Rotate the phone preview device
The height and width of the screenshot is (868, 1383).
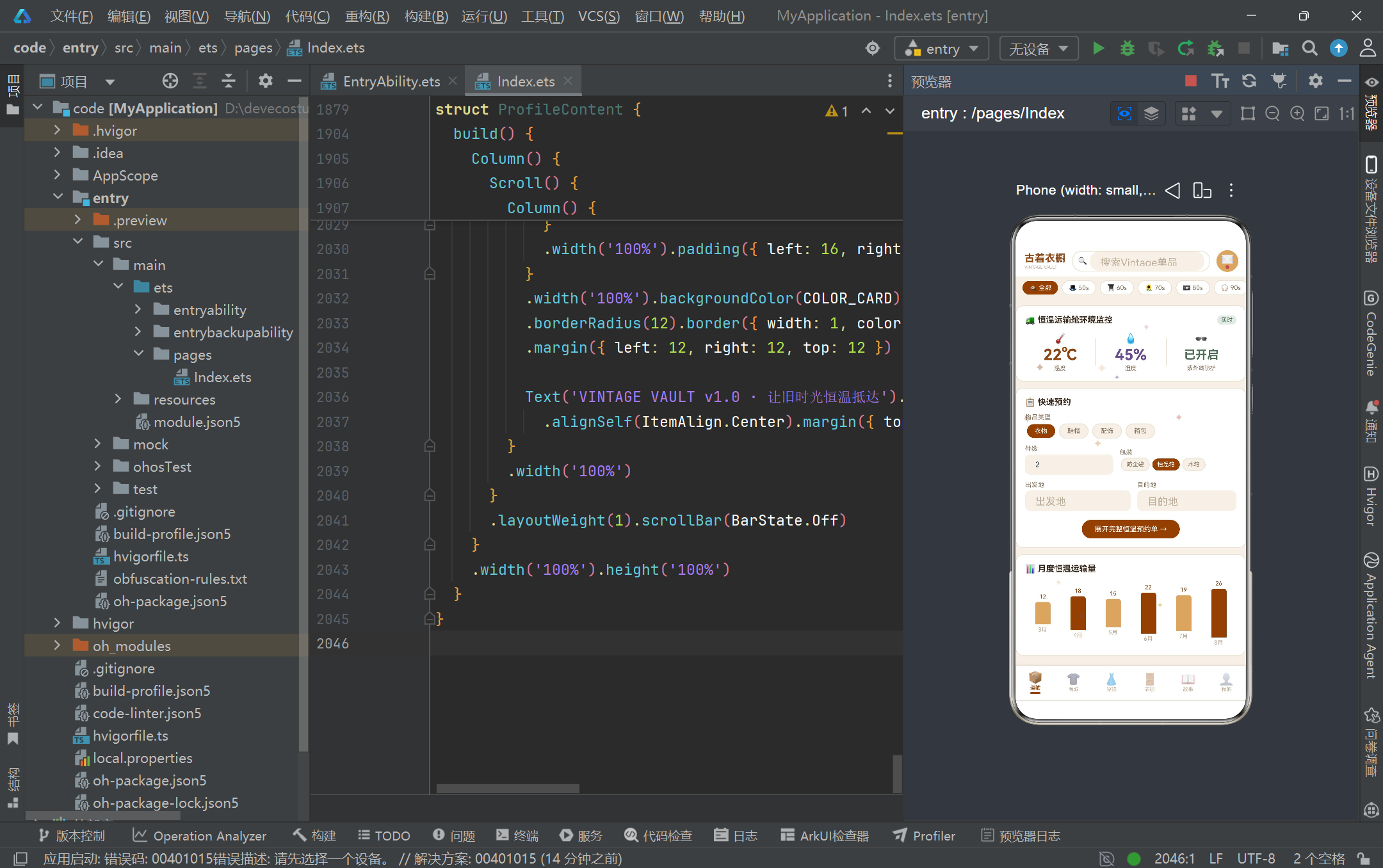point(1202,190)
